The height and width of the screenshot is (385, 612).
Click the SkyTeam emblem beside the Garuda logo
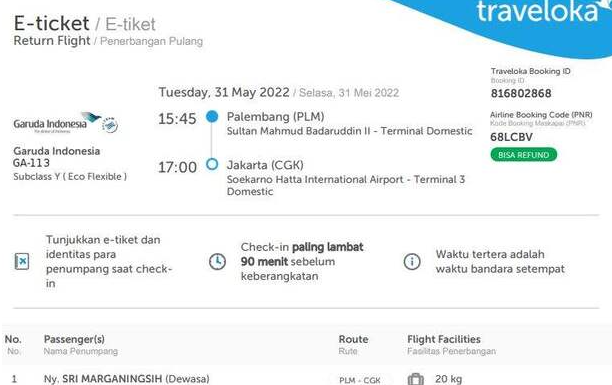point(110,125)
